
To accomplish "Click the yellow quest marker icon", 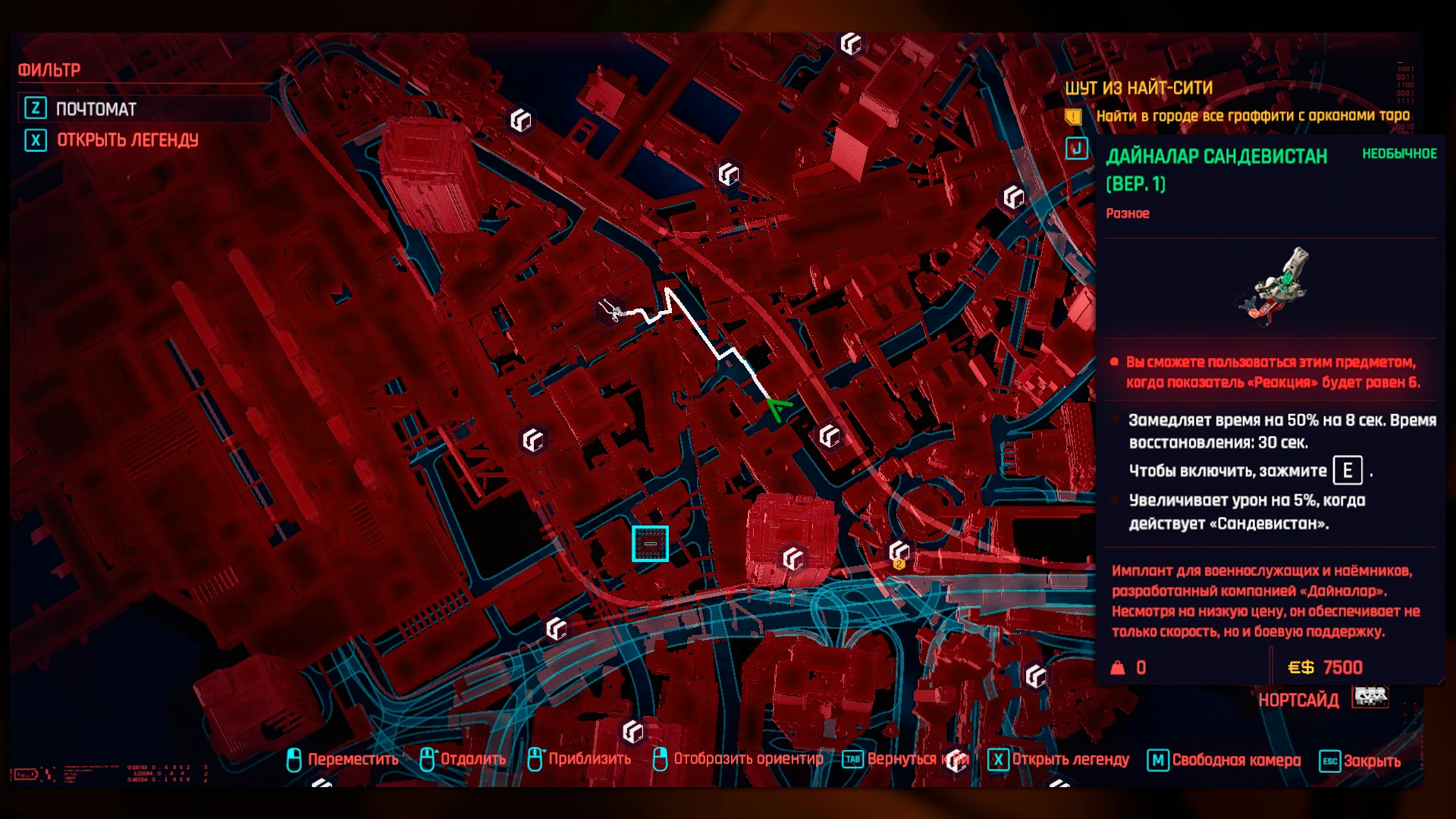I will click(1073, 117).
